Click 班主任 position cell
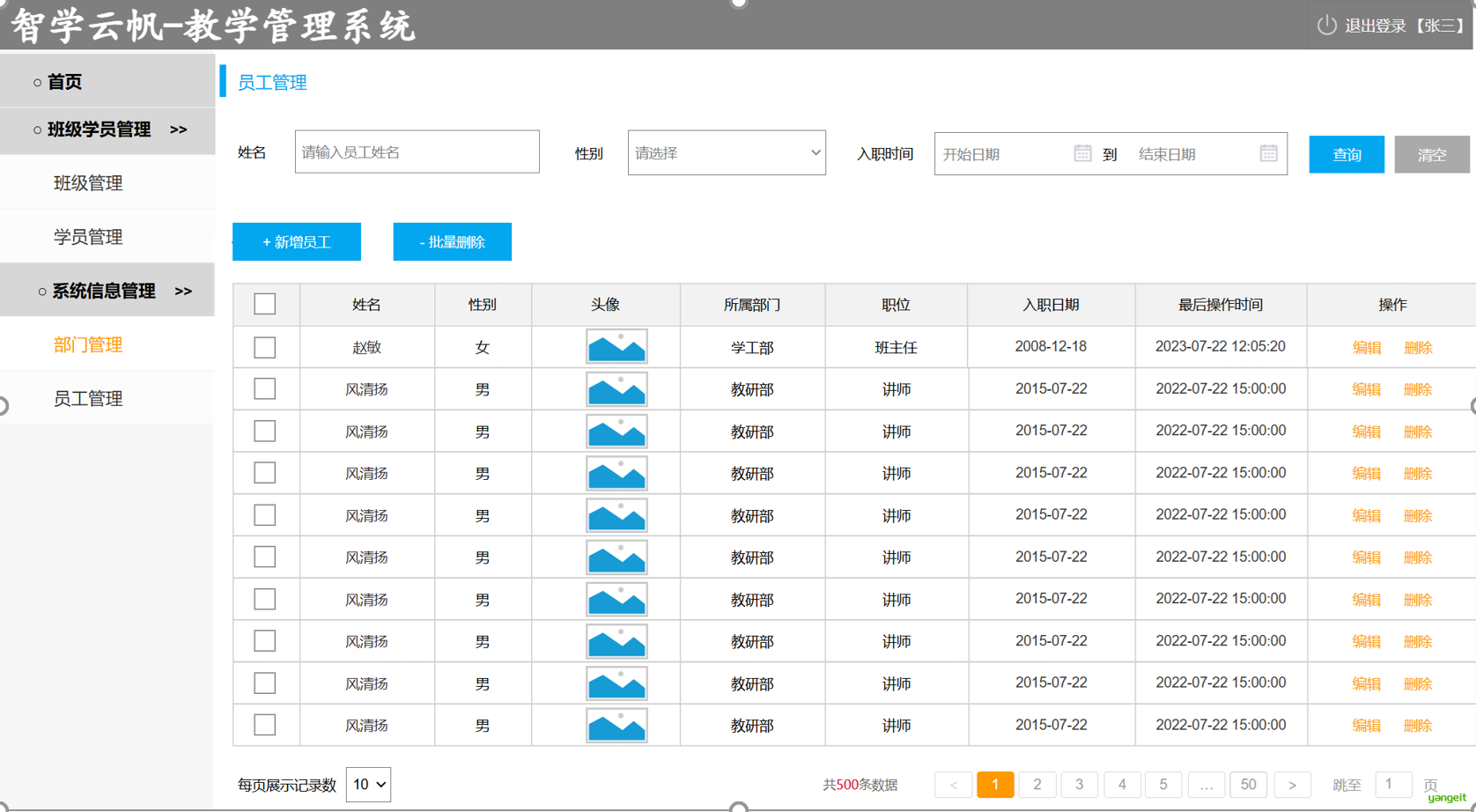The height and width of the screenshot is (812, 1476). (896, 347)
